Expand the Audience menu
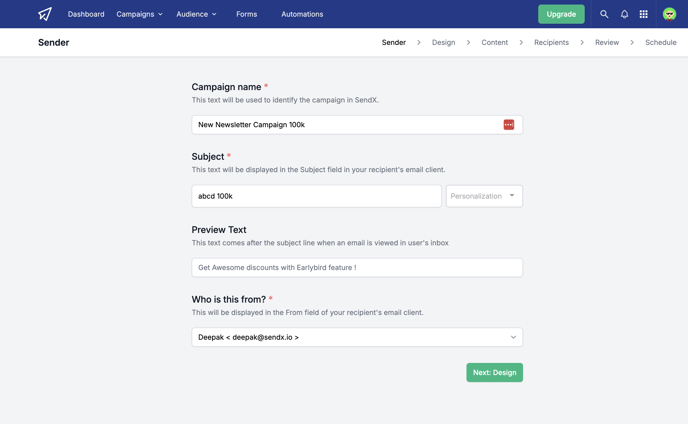688x424 pixels. pos(196,14)
